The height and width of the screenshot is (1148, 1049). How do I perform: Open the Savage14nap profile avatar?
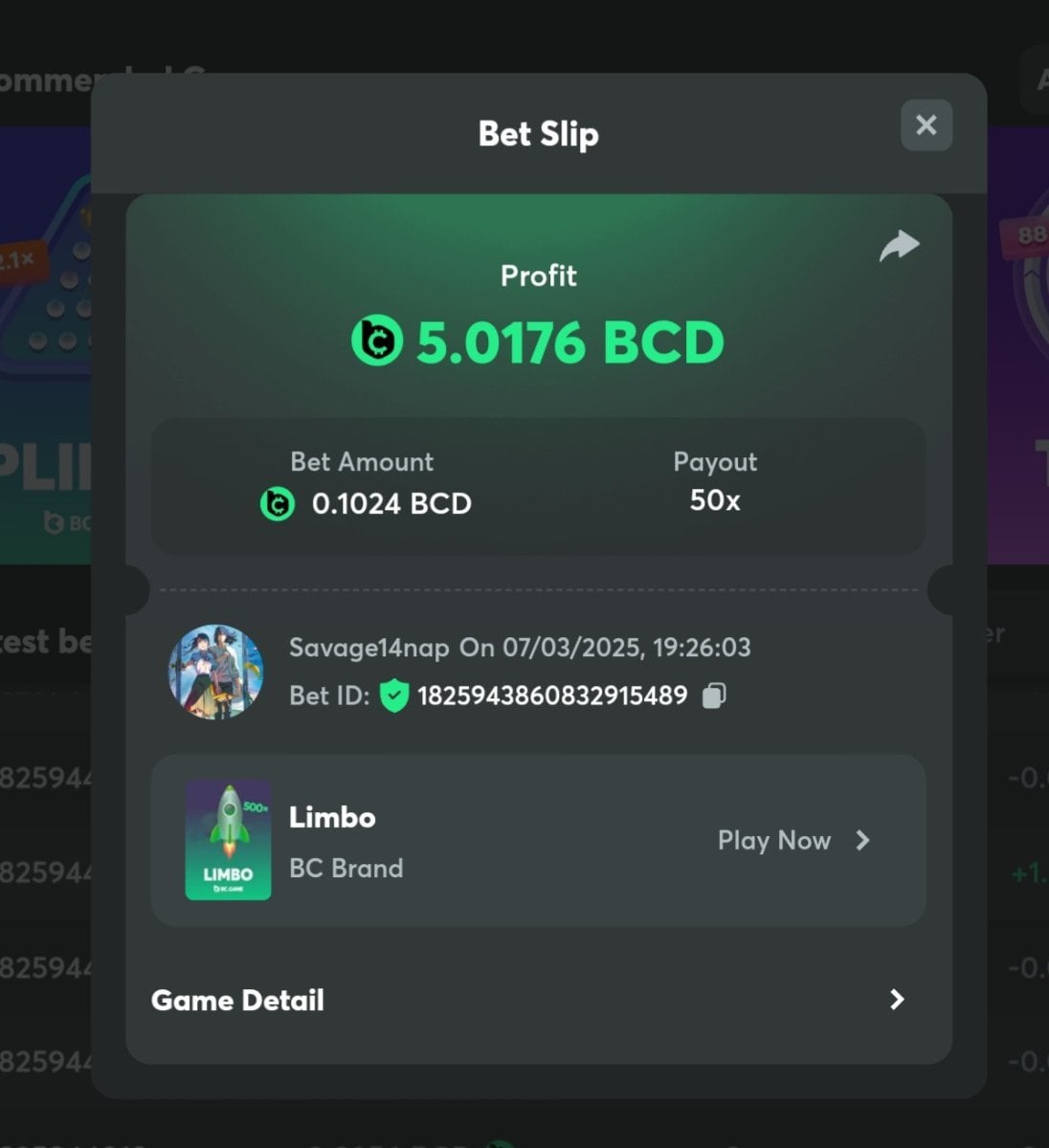point(216,672)
